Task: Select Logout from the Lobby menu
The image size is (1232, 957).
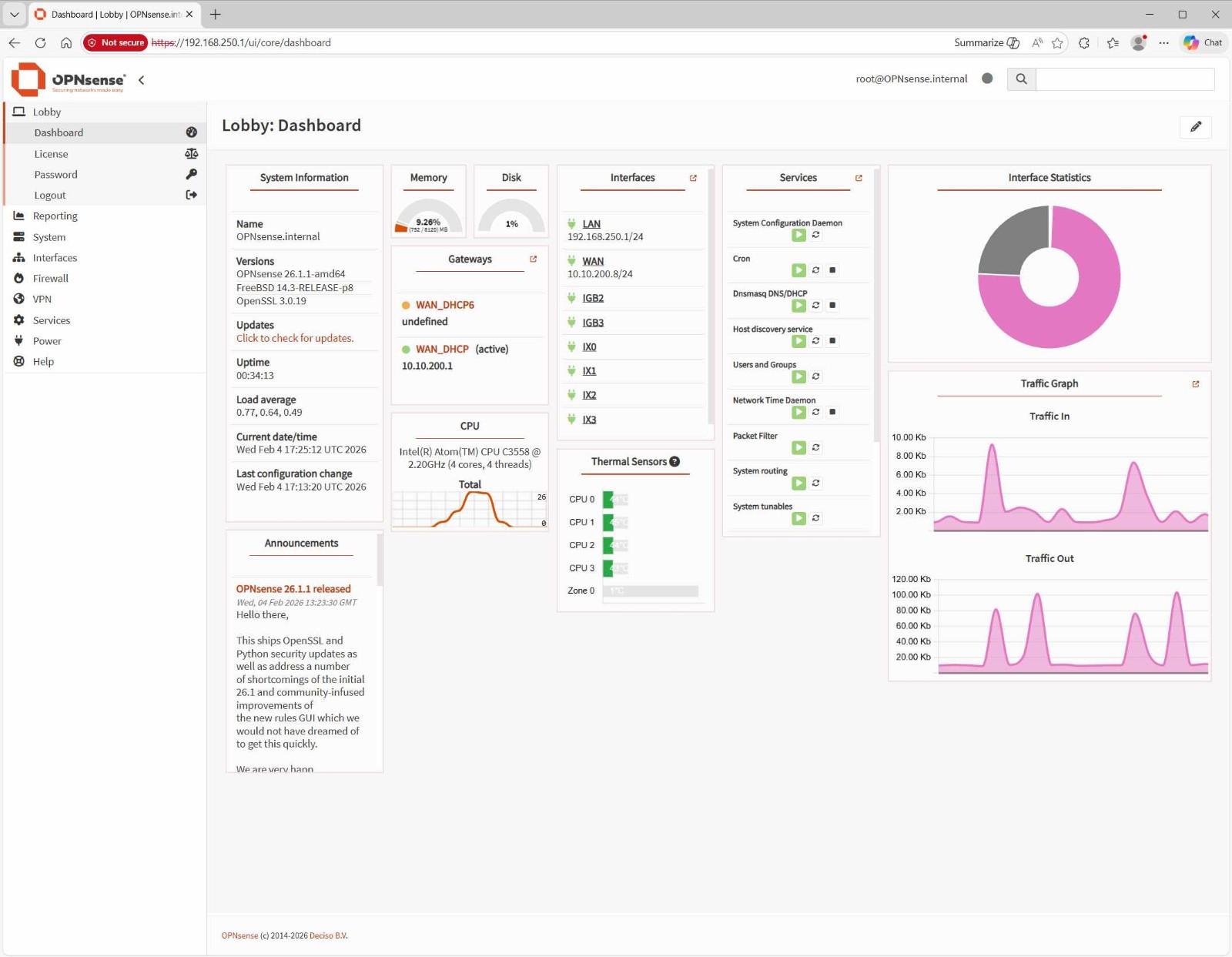Action: 50,196
